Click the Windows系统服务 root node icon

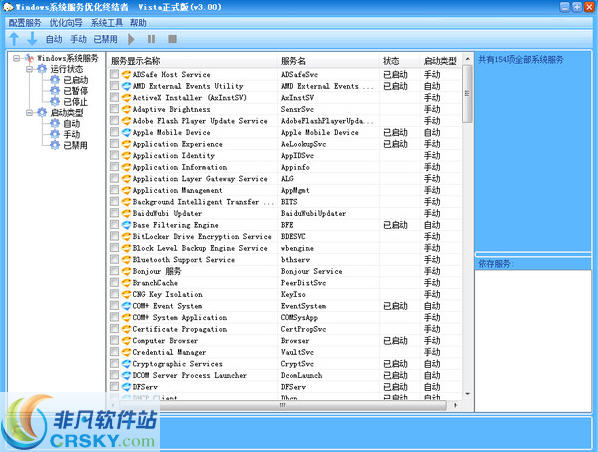[29, 58]
